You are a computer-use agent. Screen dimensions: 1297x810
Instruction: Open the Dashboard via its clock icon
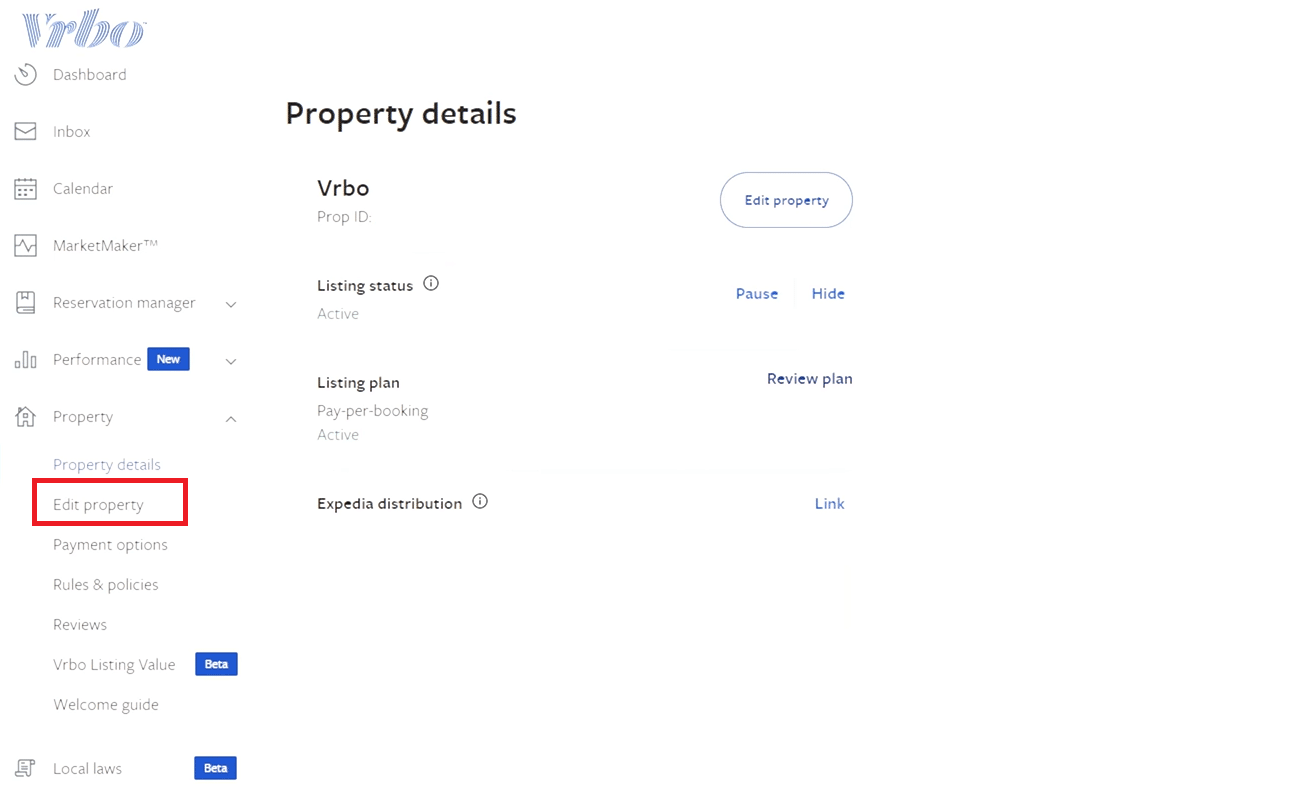pyautogui.click(x=24, y=74)
